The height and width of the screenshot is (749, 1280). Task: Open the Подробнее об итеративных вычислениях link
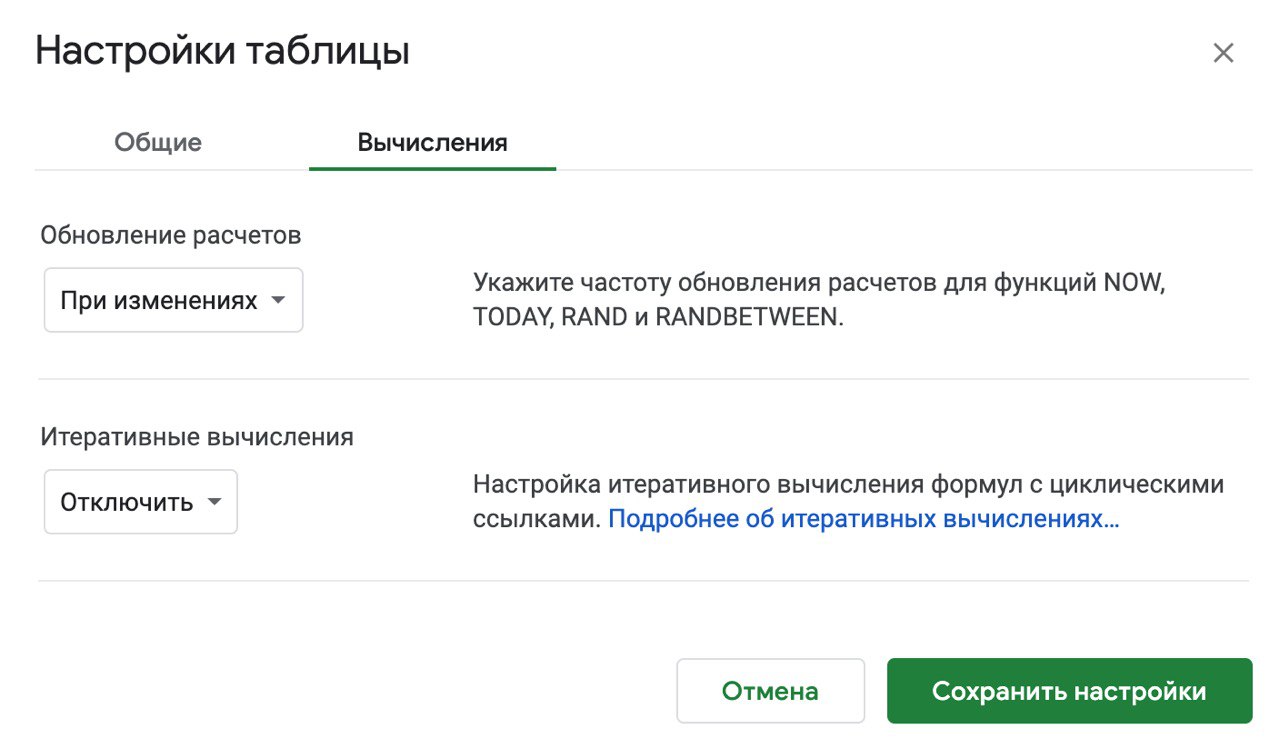[x=864, y=520]
